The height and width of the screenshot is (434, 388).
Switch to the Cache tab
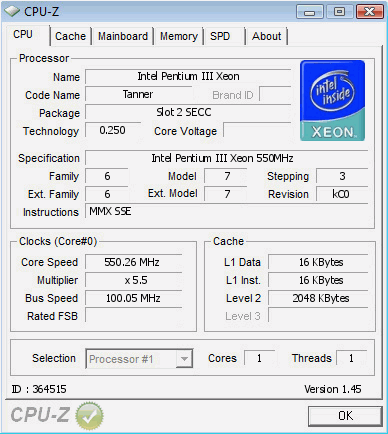tap(70, 36)
